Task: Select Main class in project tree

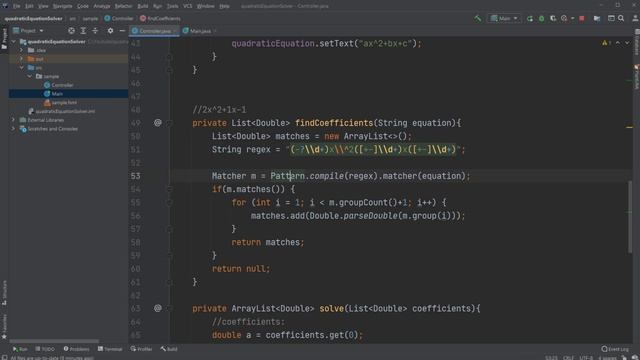Action: point(53,94)
